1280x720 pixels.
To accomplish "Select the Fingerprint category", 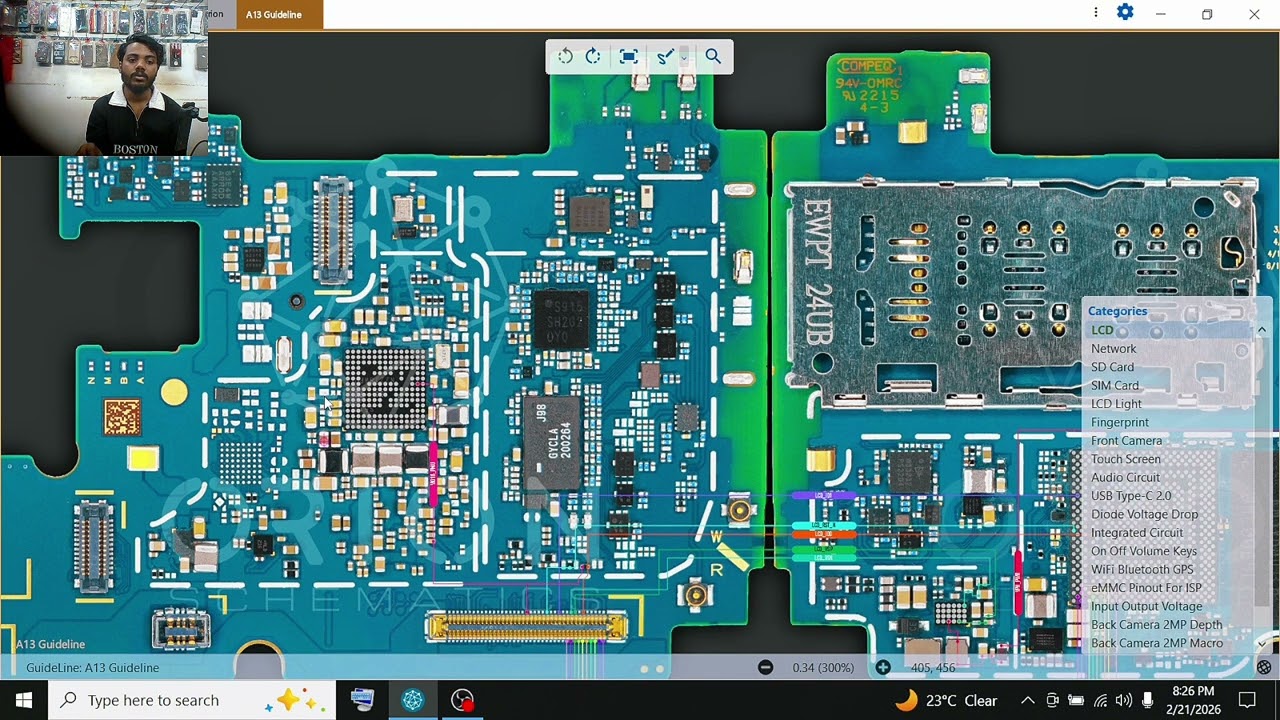I will pyautogui.click(x=1120, y=422).
